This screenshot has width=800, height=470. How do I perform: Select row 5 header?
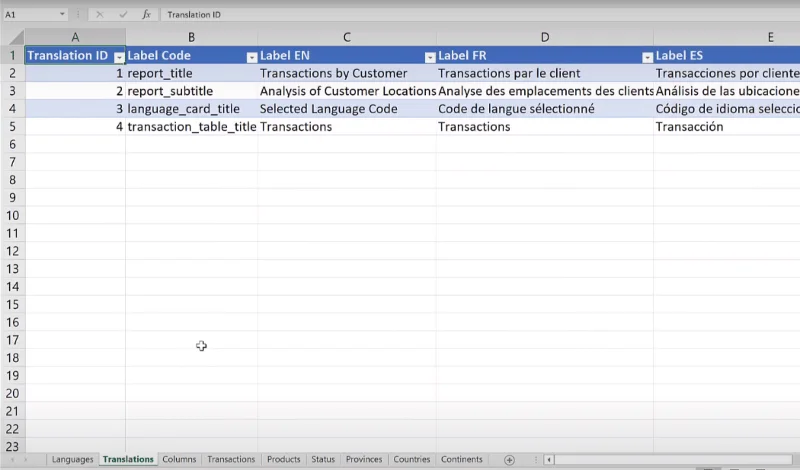(x=12, y=127)
